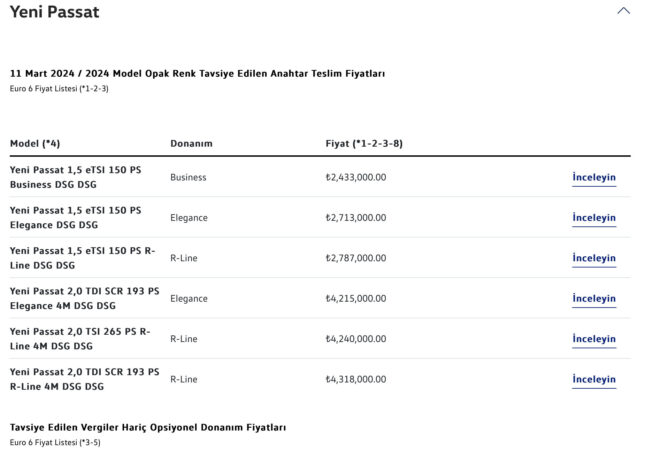Image resolution: width=660 pixels, height=450 pixels.
Task: Select the ₺2,433,000.00 price cell
Action: click(356, 177)
